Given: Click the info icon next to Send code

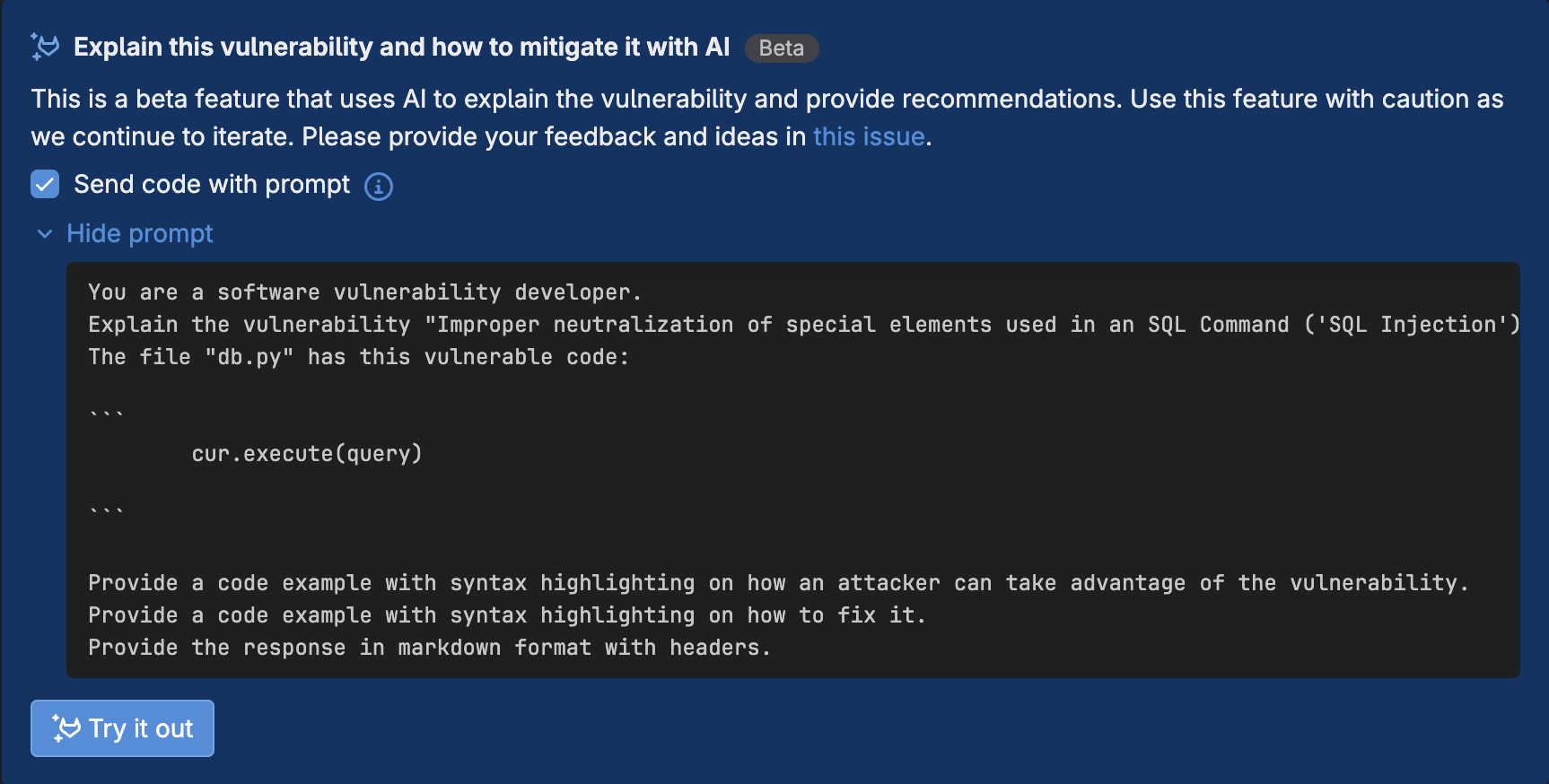Looking at the screenshot, I should click(379, 186).
